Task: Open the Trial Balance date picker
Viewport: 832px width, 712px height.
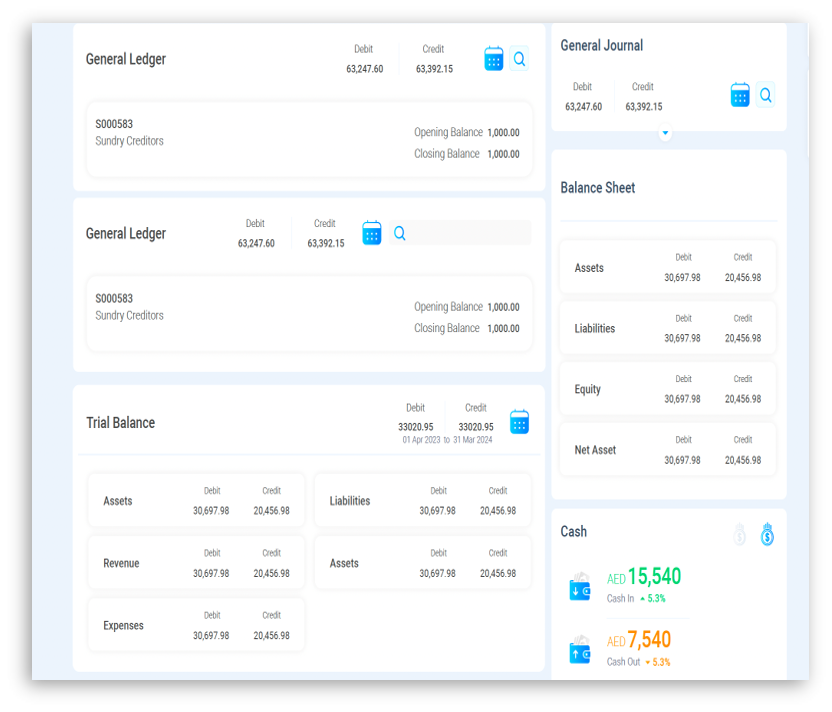Action: (x=519, y=422)
